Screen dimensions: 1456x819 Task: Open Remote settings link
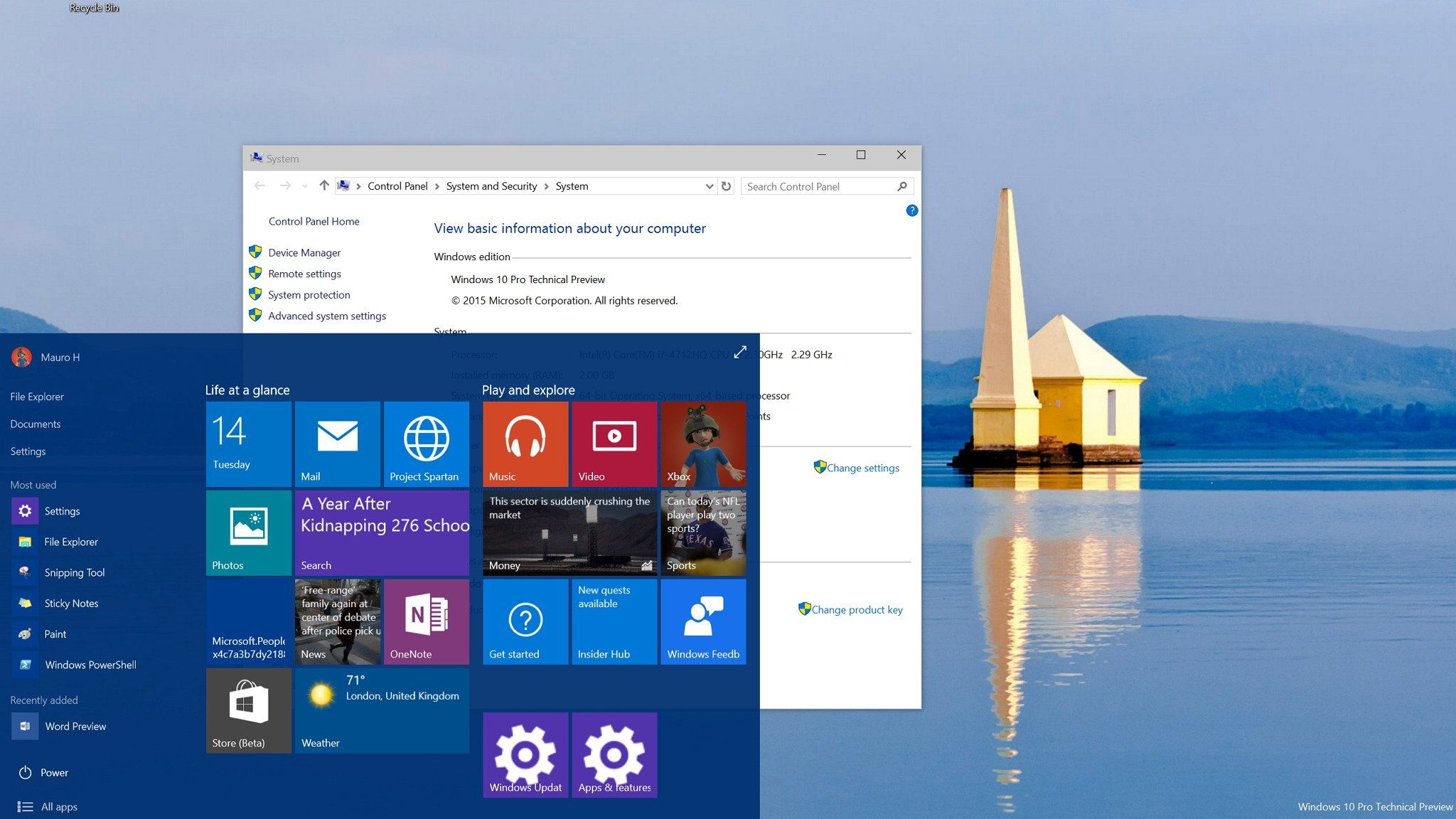click(x=304, y=274)
